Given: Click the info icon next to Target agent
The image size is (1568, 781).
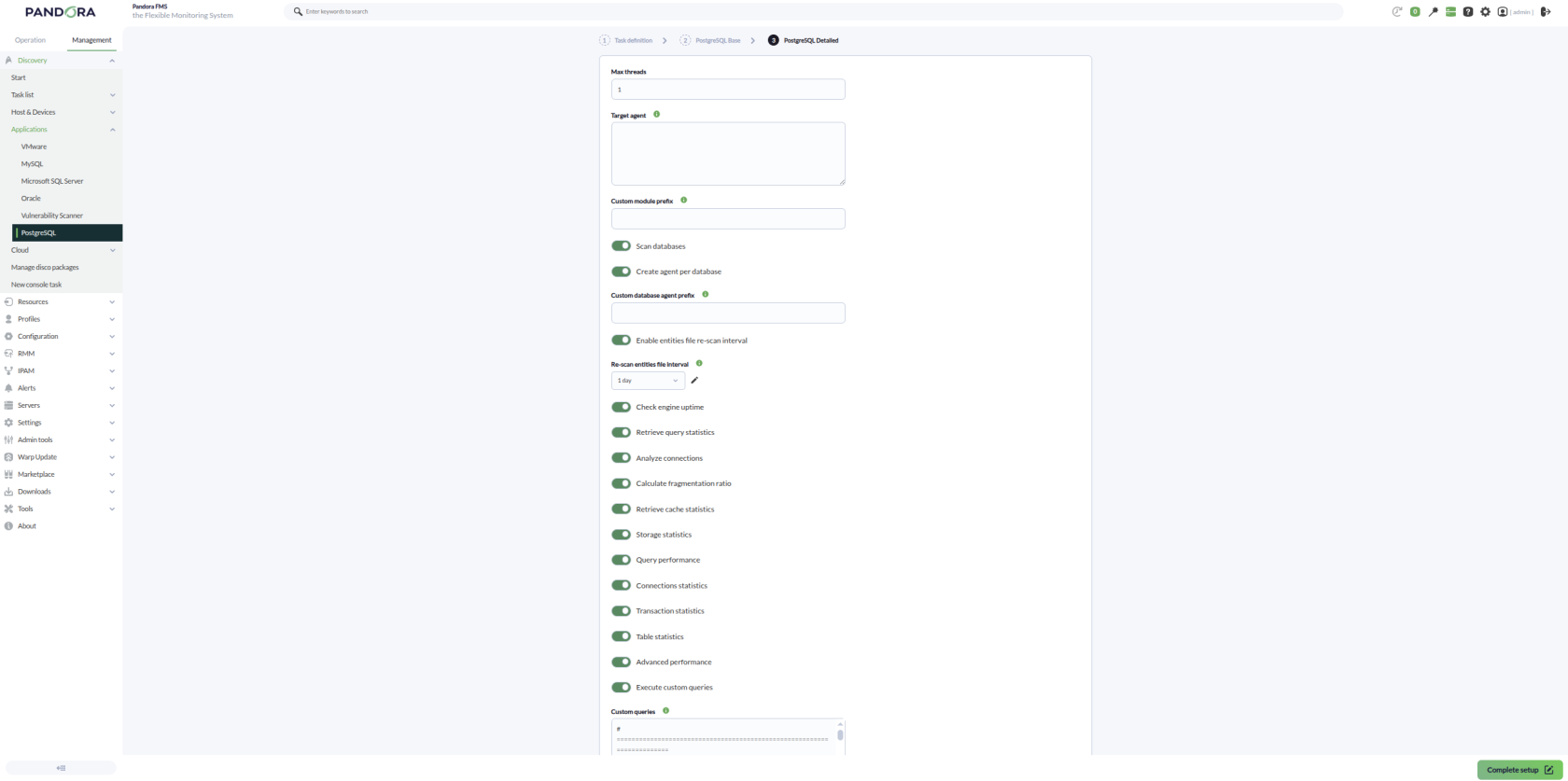Looking at the screenshot, I should (657, 114).
